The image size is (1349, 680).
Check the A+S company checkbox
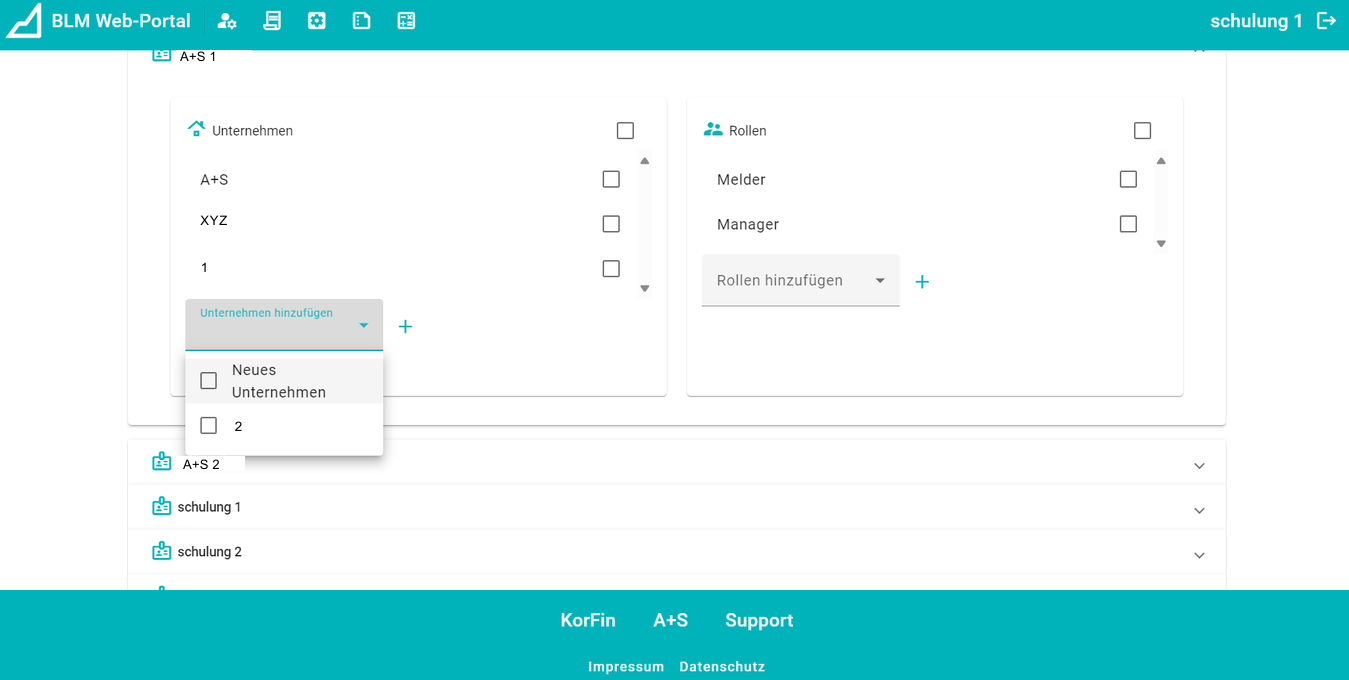611,179
